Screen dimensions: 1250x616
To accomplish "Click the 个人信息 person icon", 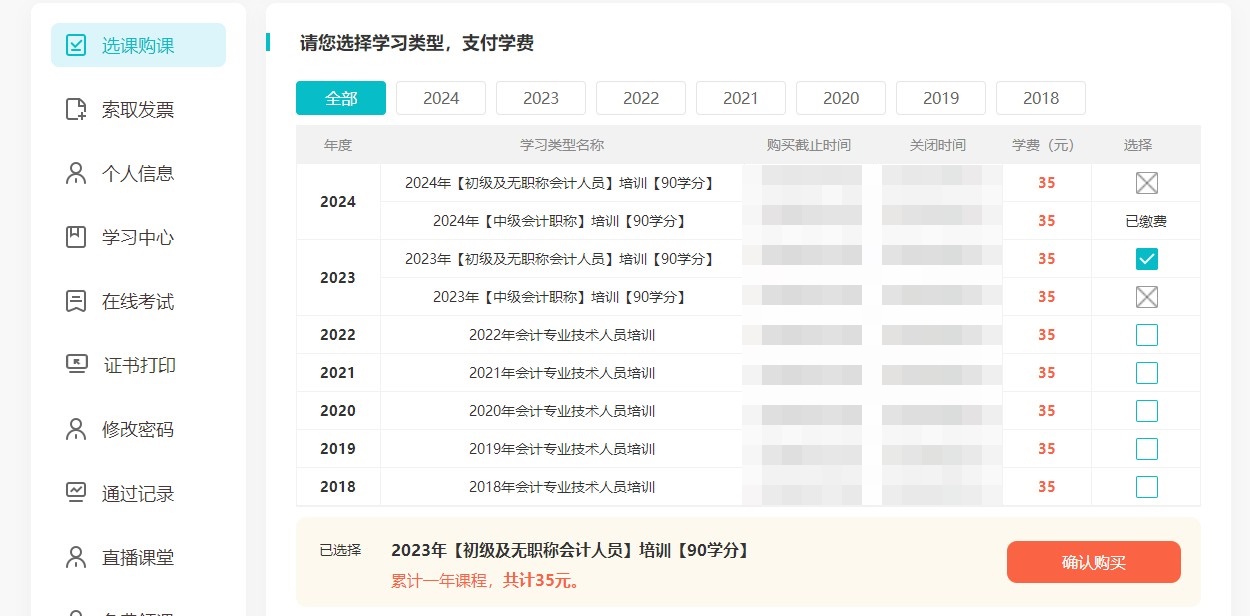I will tap(76, 173).
